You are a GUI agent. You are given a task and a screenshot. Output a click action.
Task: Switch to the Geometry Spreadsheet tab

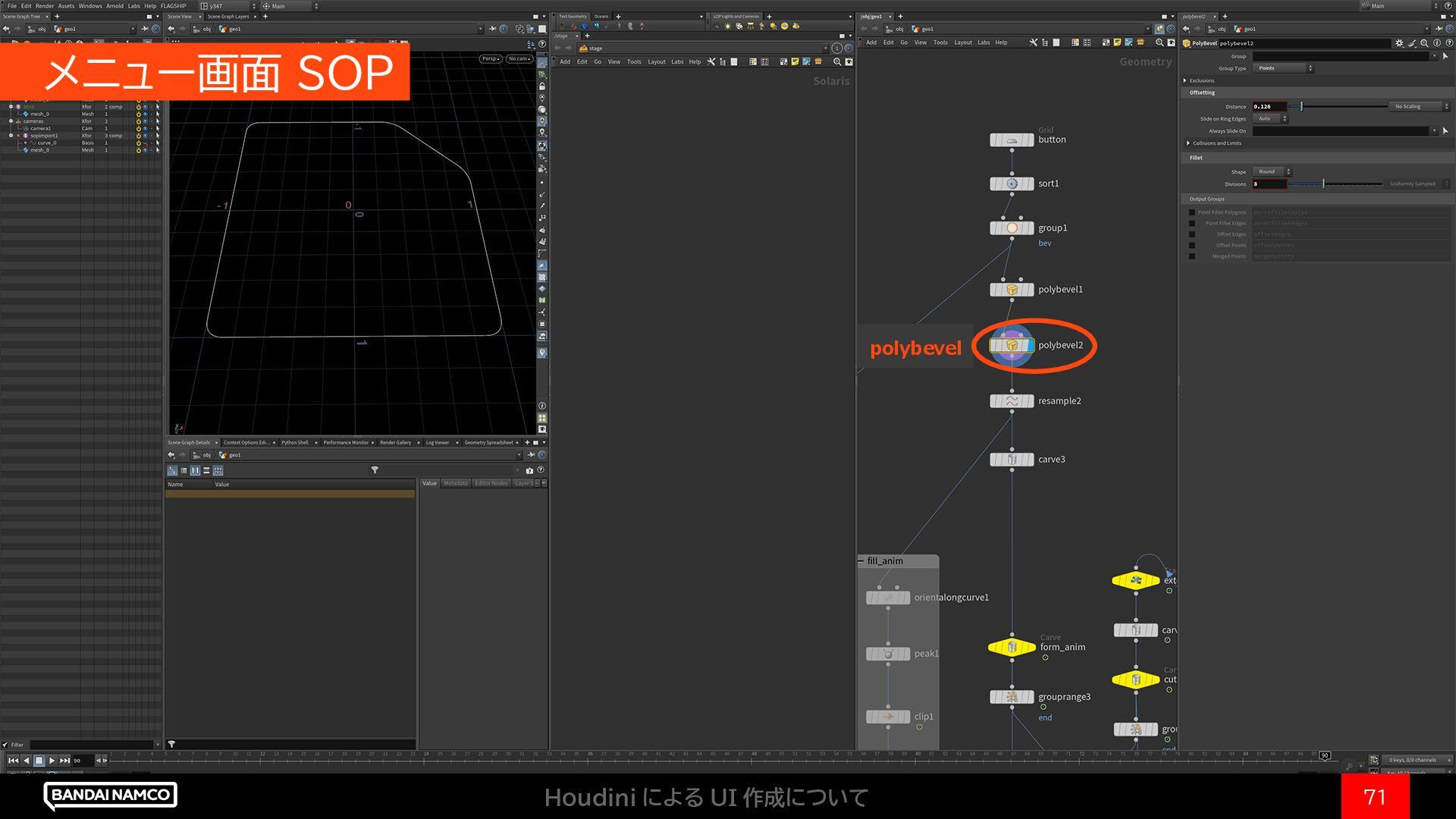coord(488,442)
